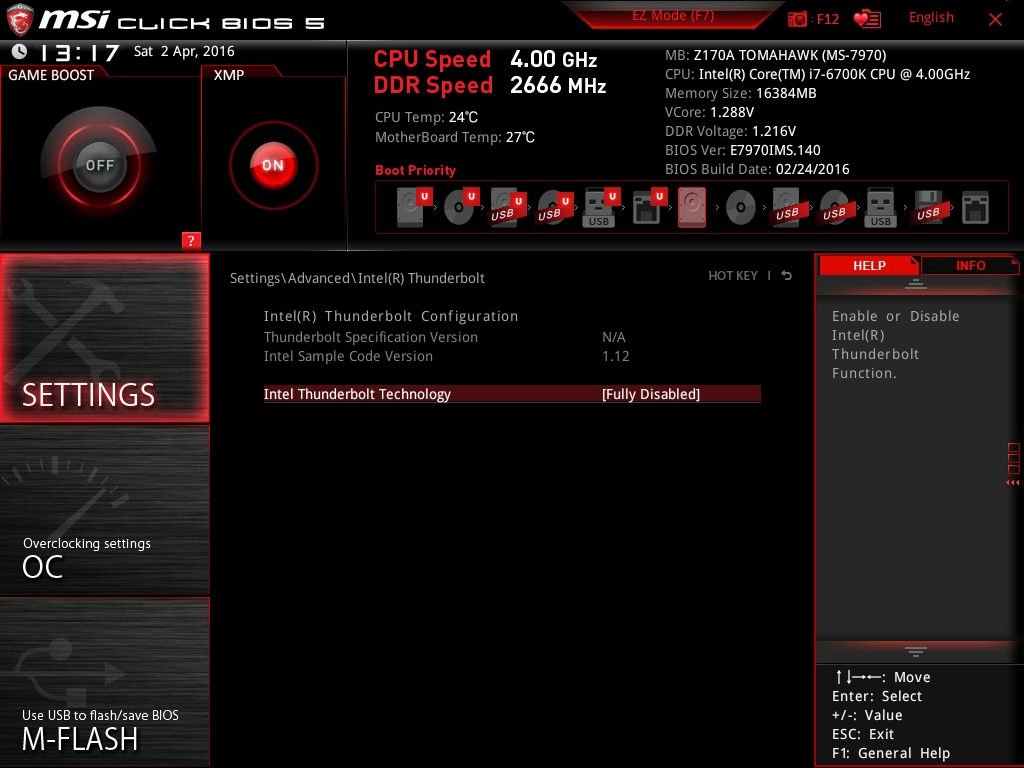
Task: Open the OC overclocking settings tile
Action: pyautogui.click(x=105, y=511)
